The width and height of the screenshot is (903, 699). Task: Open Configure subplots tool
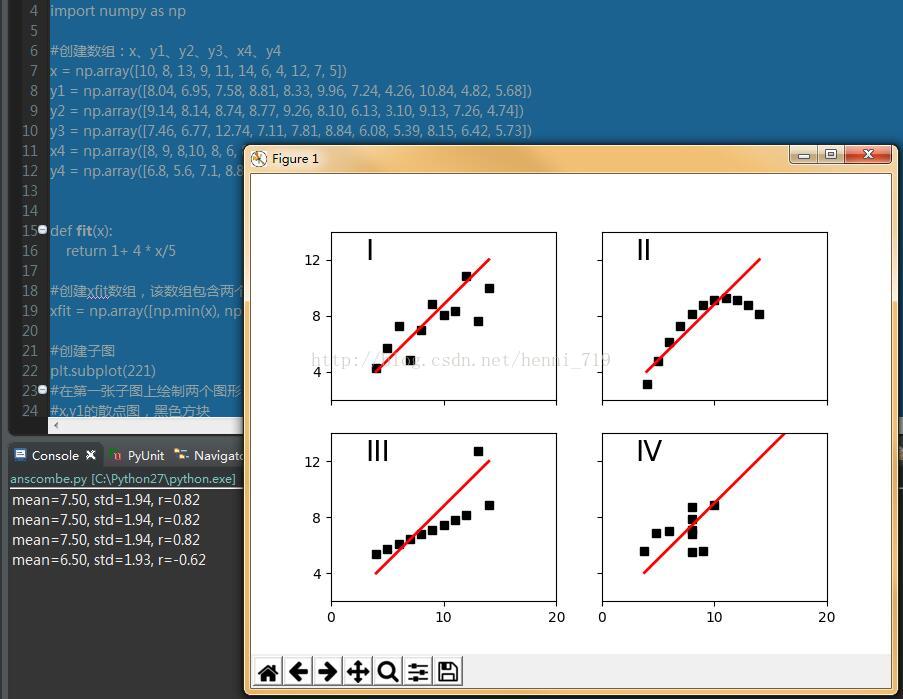tap(418, 671)
